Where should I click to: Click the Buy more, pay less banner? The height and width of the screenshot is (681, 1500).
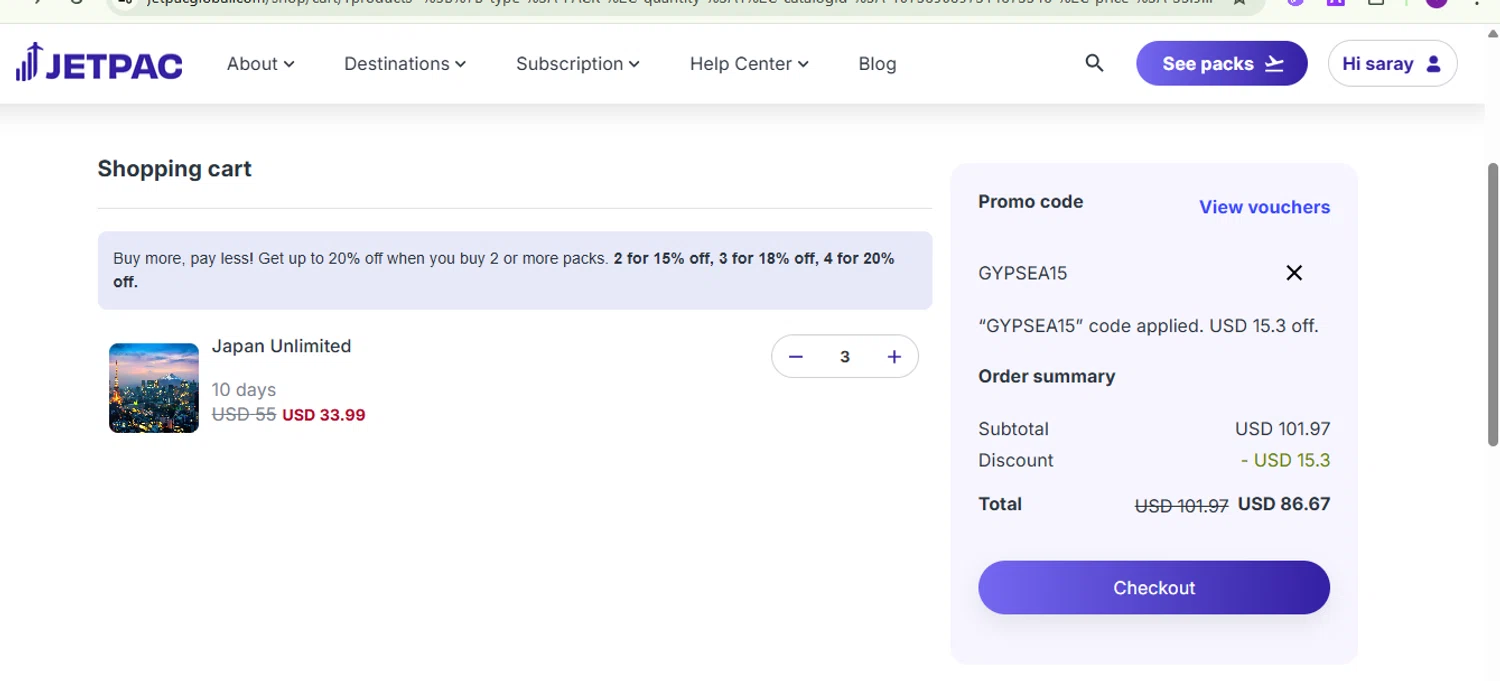click(515, 270)
